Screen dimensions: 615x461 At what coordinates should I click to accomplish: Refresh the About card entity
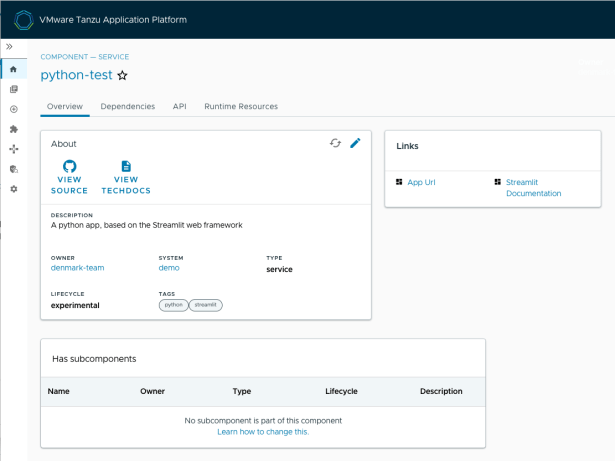pyautogui.click(x=335, y=143)
